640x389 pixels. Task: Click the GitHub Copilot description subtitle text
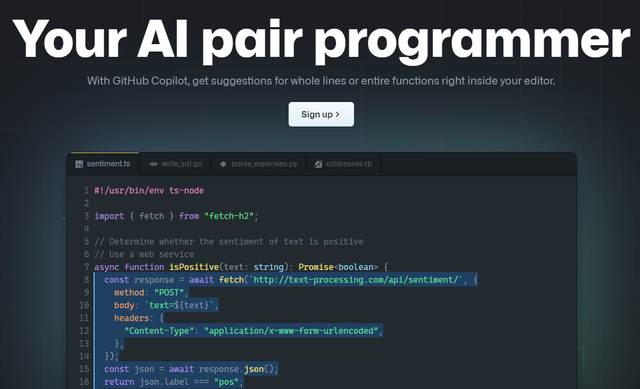[321, 81]
